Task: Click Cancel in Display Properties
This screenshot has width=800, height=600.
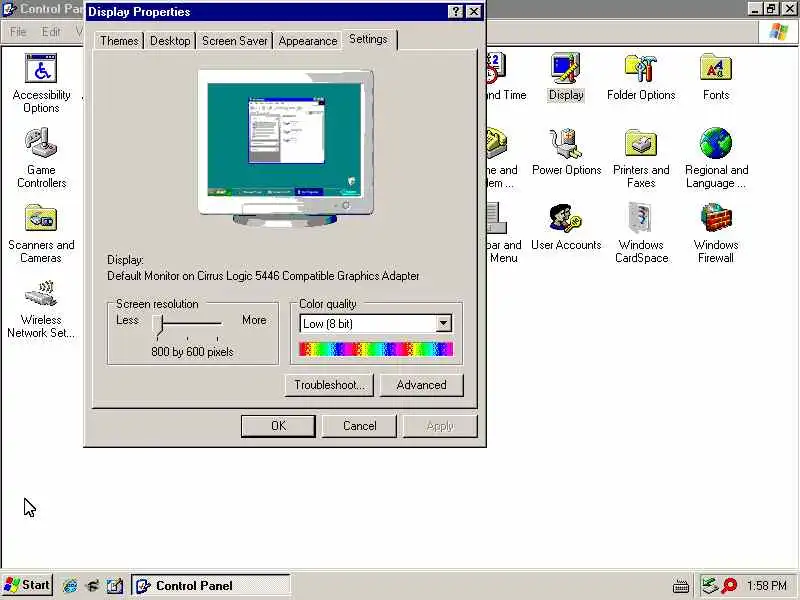Action: coord(359,426)
